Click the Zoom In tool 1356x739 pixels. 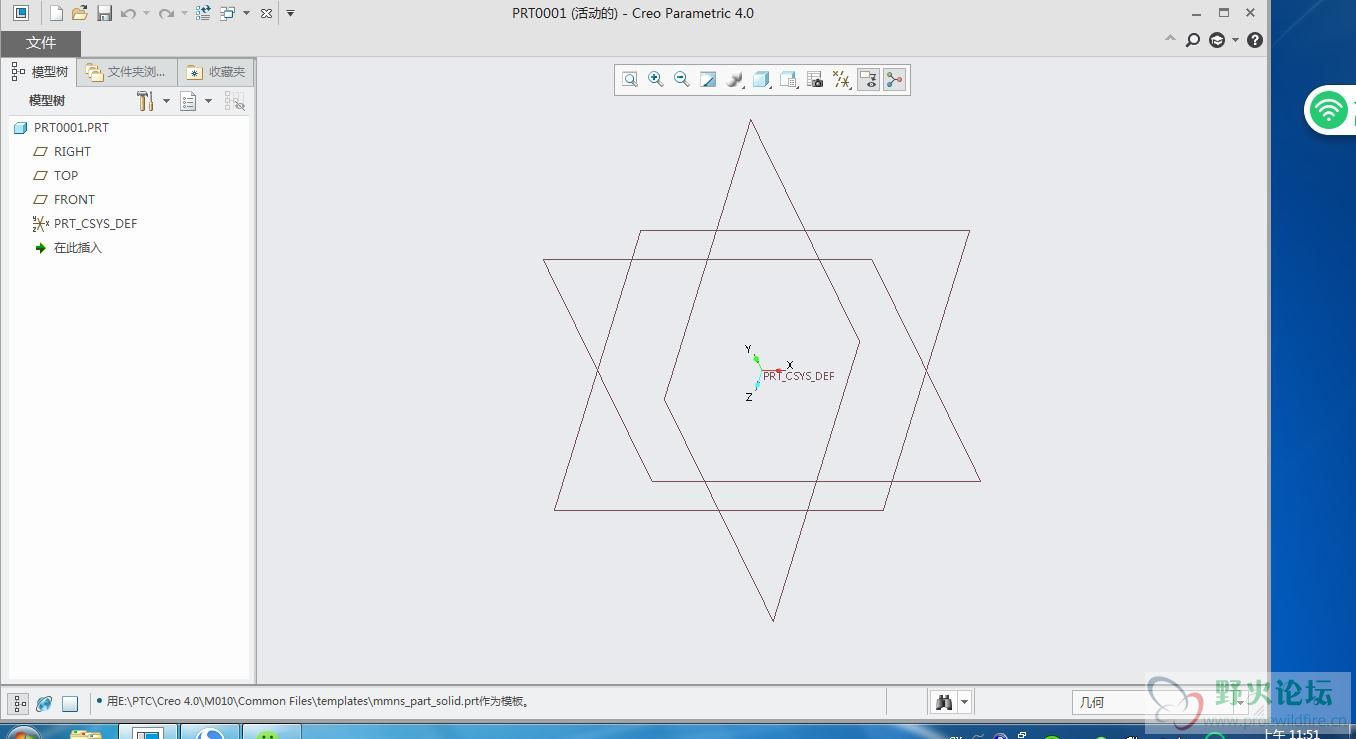click(656, 80)
